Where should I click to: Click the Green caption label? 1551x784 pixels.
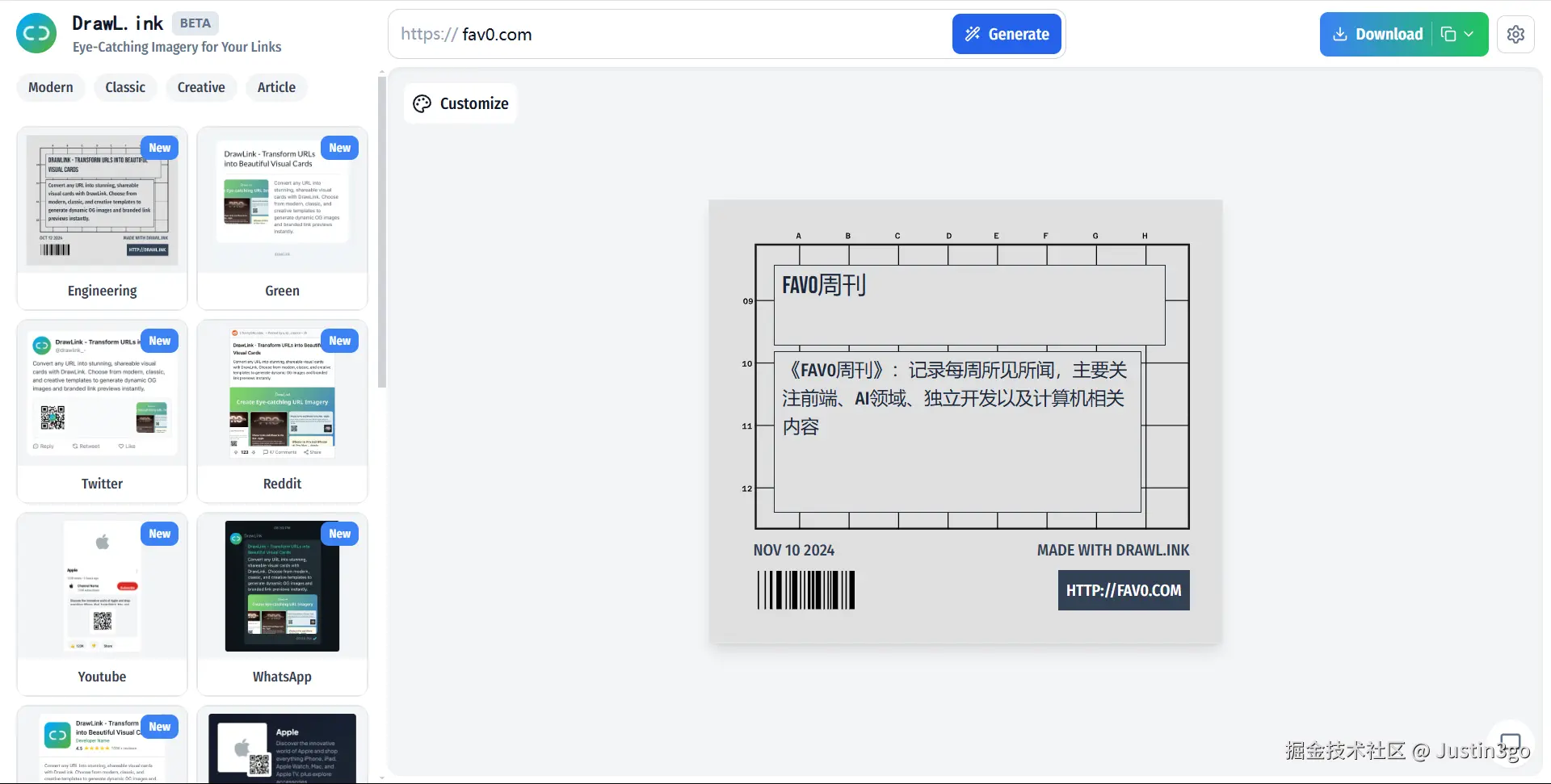282,291
